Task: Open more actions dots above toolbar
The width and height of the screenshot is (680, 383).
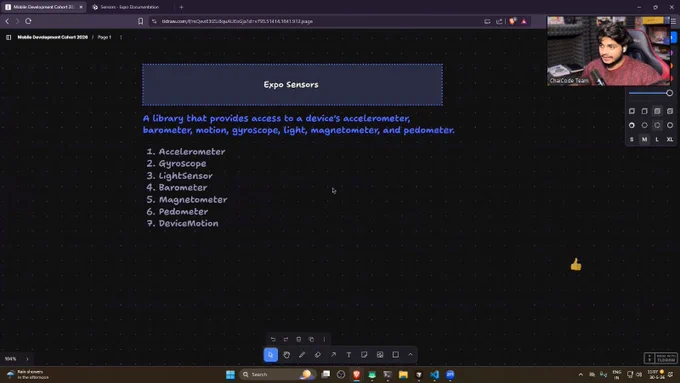Action: coord(324,339)
